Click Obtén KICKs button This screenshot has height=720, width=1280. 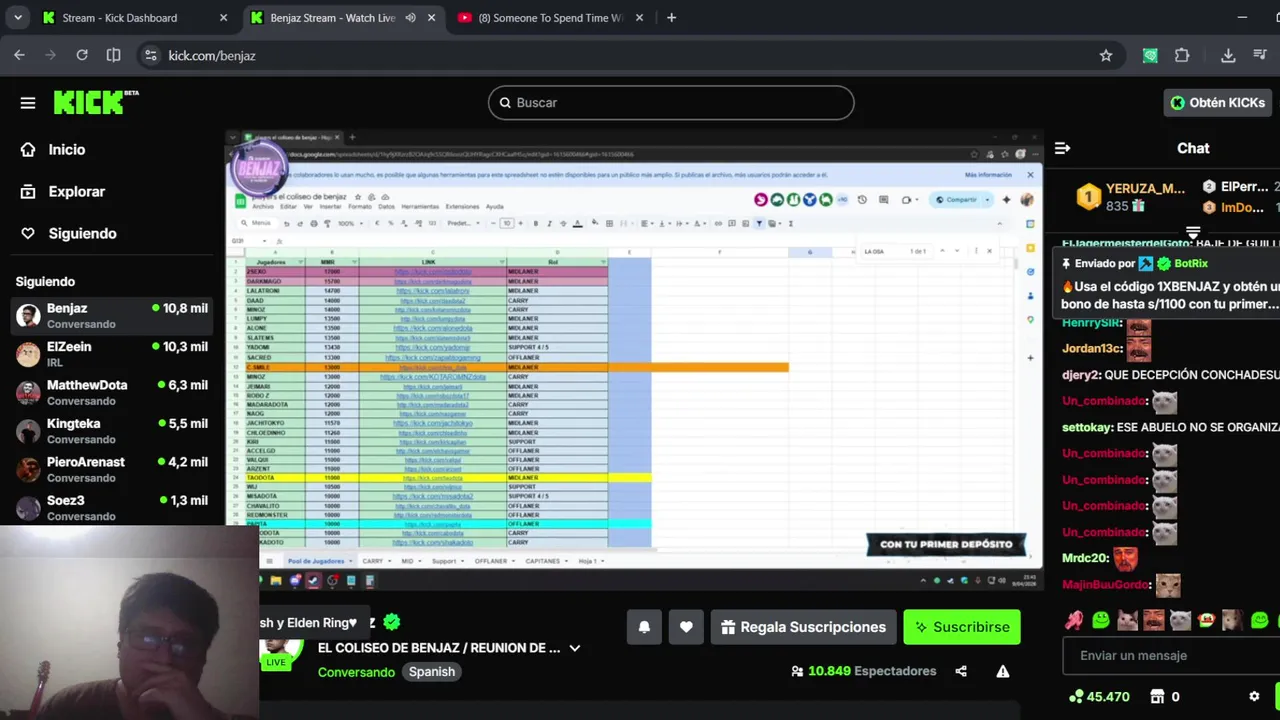pos(1218,102)
